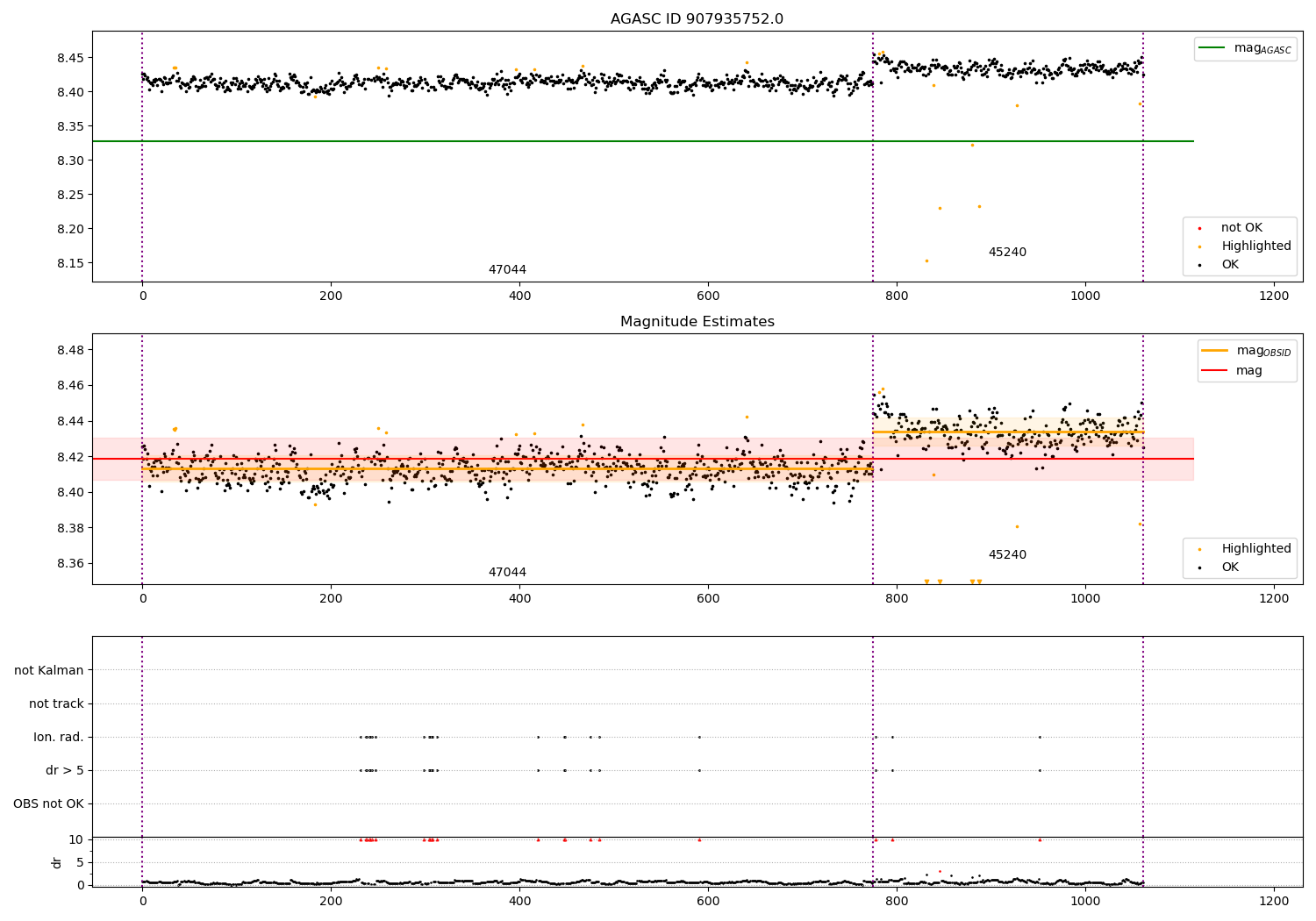Click 'not OK' in the top plot legend
Viewport: 1316px width, 921px height.
(1241, 227)
